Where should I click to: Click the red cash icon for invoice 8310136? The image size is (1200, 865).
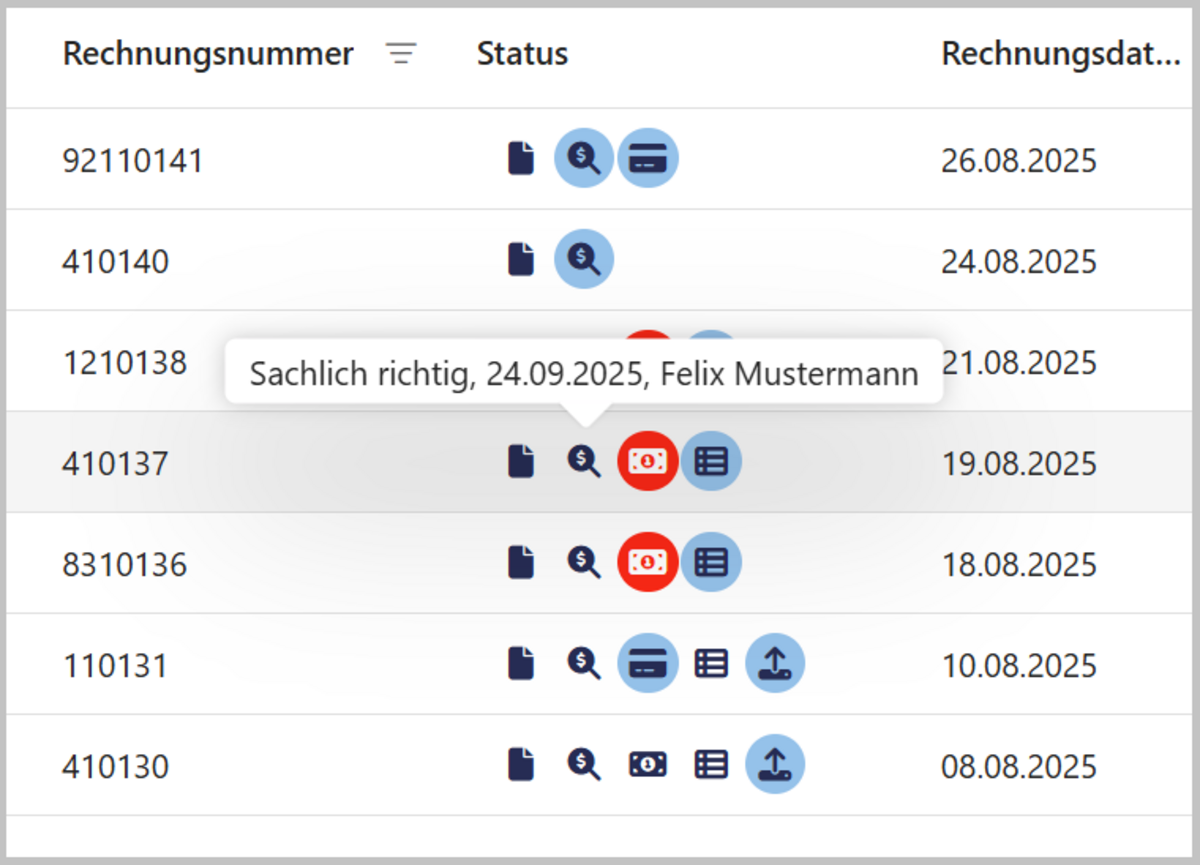point(647,563)
